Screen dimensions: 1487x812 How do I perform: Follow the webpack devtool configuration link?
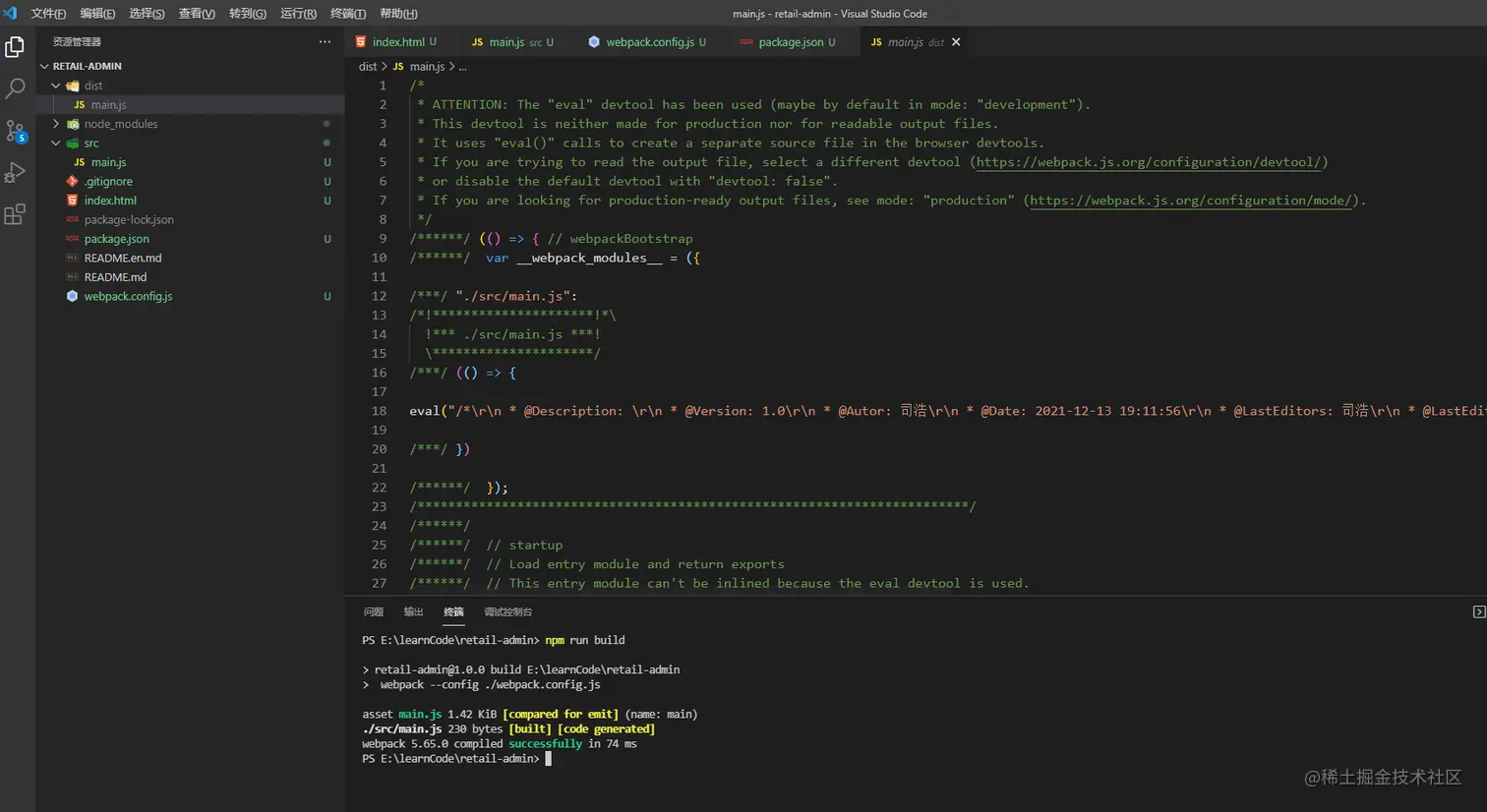[1149, 162]
